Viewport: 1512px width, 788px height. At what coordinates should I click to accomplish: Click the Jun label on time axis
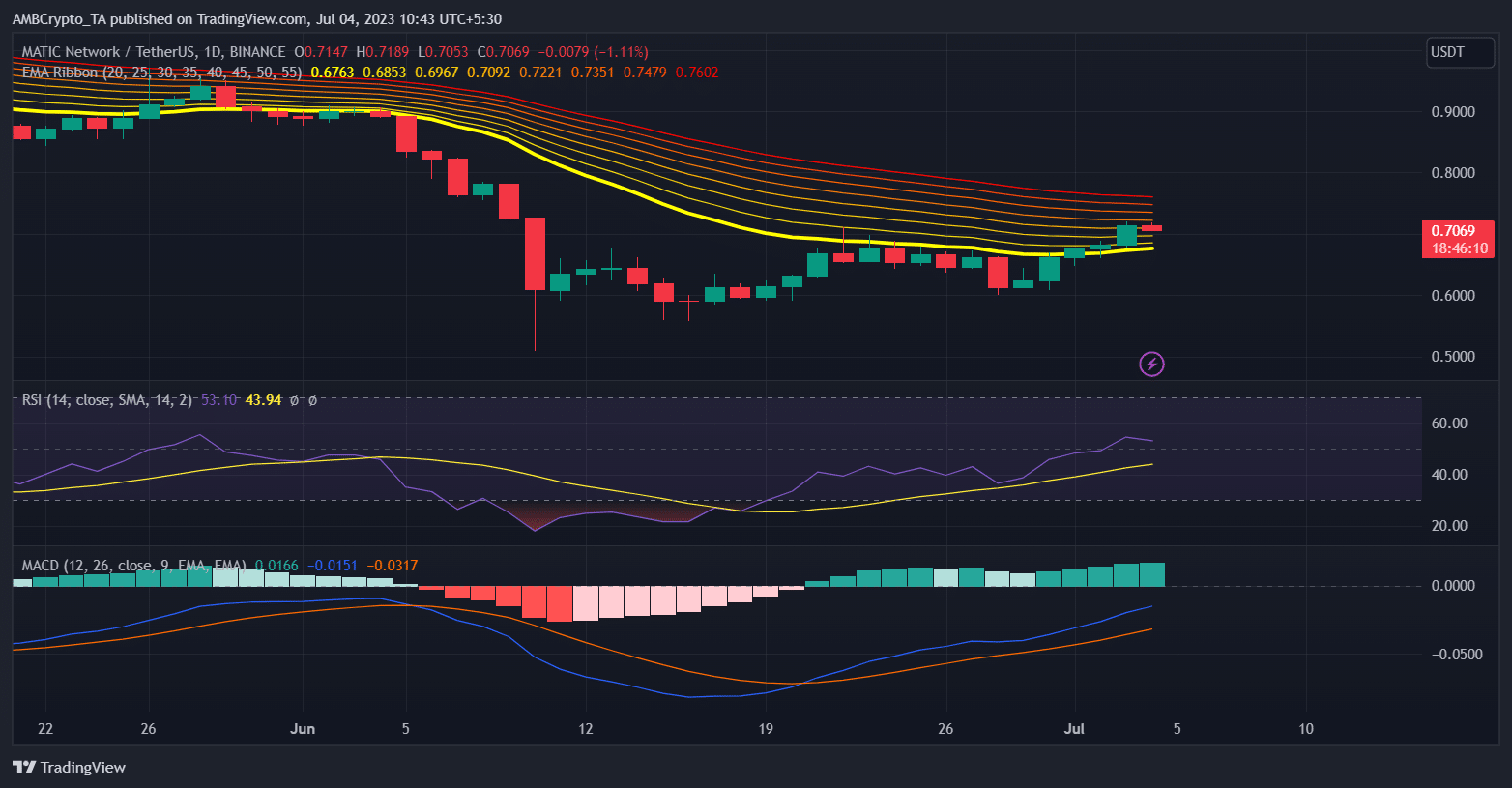(x=303, y=728)
